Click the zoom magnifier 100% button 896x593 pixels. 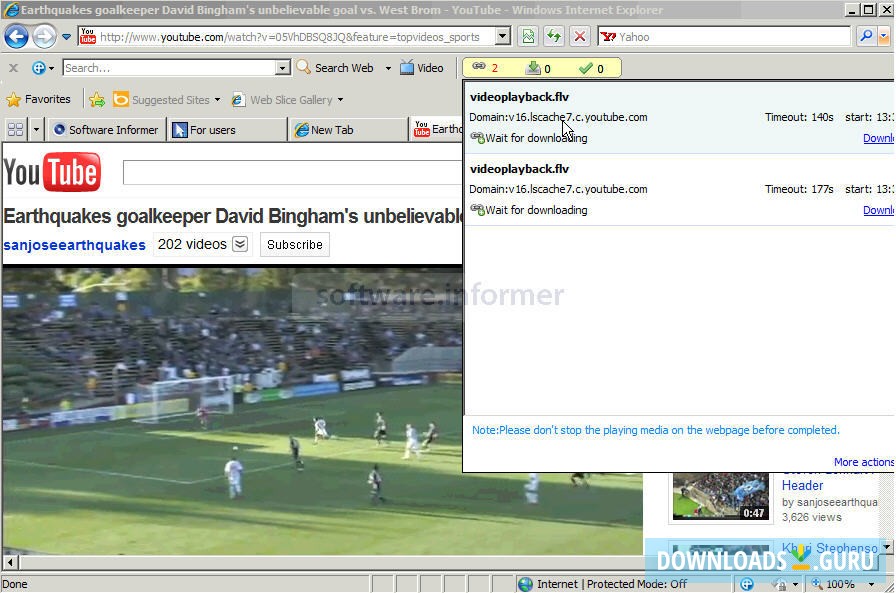[x=834, y=584]
